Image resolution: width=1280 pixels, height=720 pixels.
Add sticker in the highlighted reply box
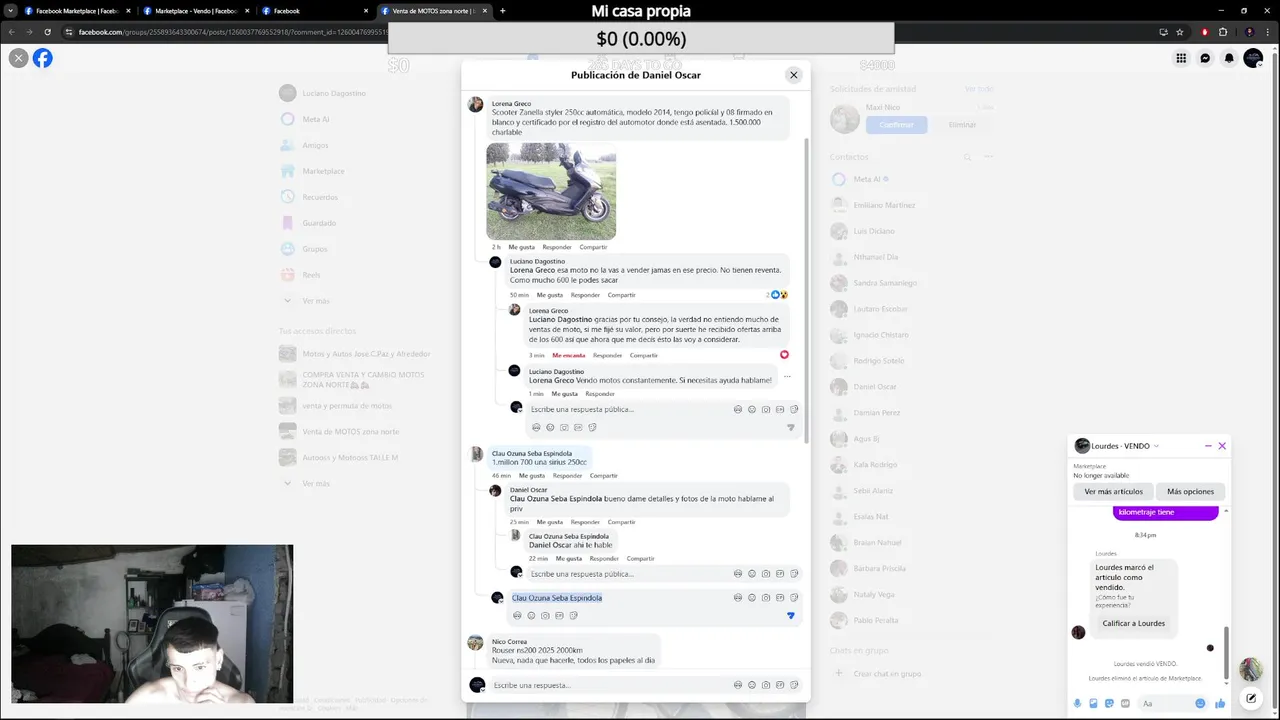[573, 615]
